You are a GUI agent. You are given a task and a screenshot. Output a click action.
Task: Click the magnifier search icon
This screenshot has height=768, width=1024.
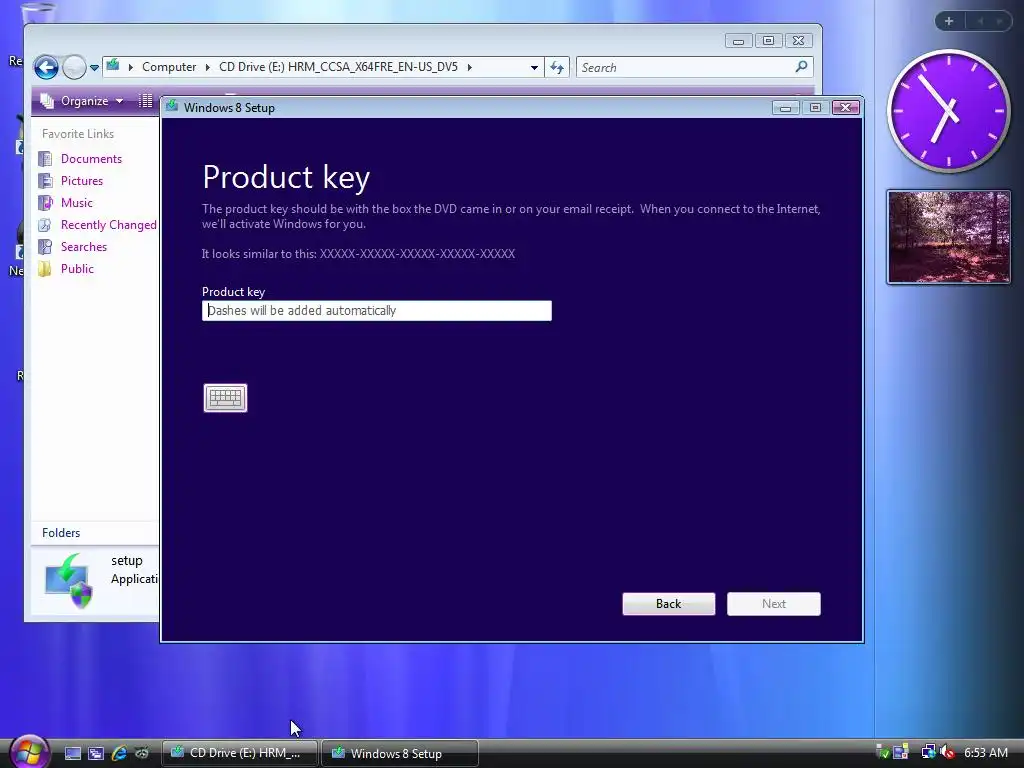(801, 67)
